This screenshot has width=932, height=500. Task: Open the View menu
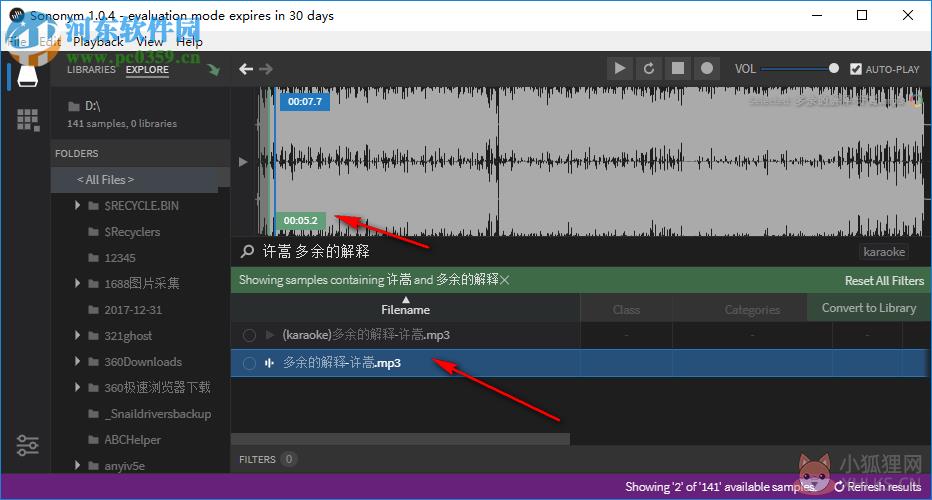149,42
